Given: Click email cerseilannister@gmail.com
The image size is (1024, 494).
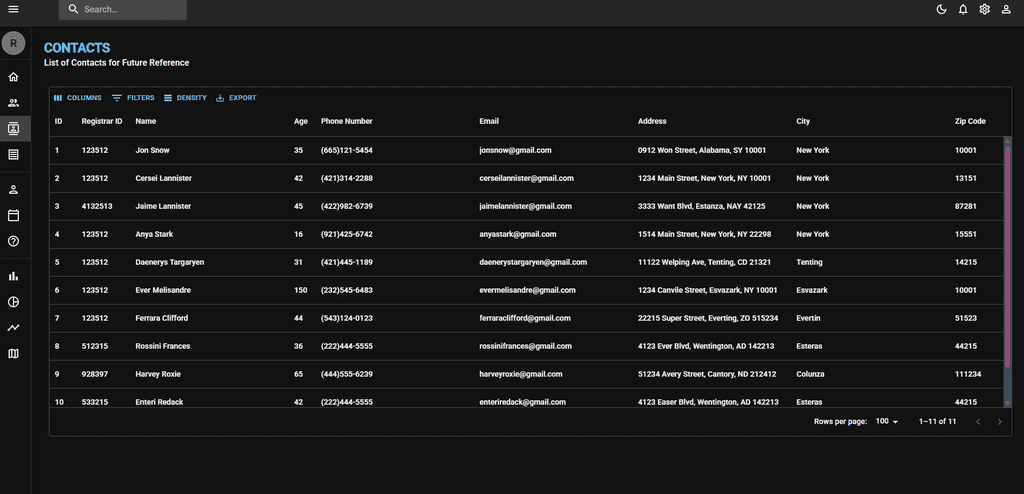Looking at the screenshot, I should click(x=526, y=178).
